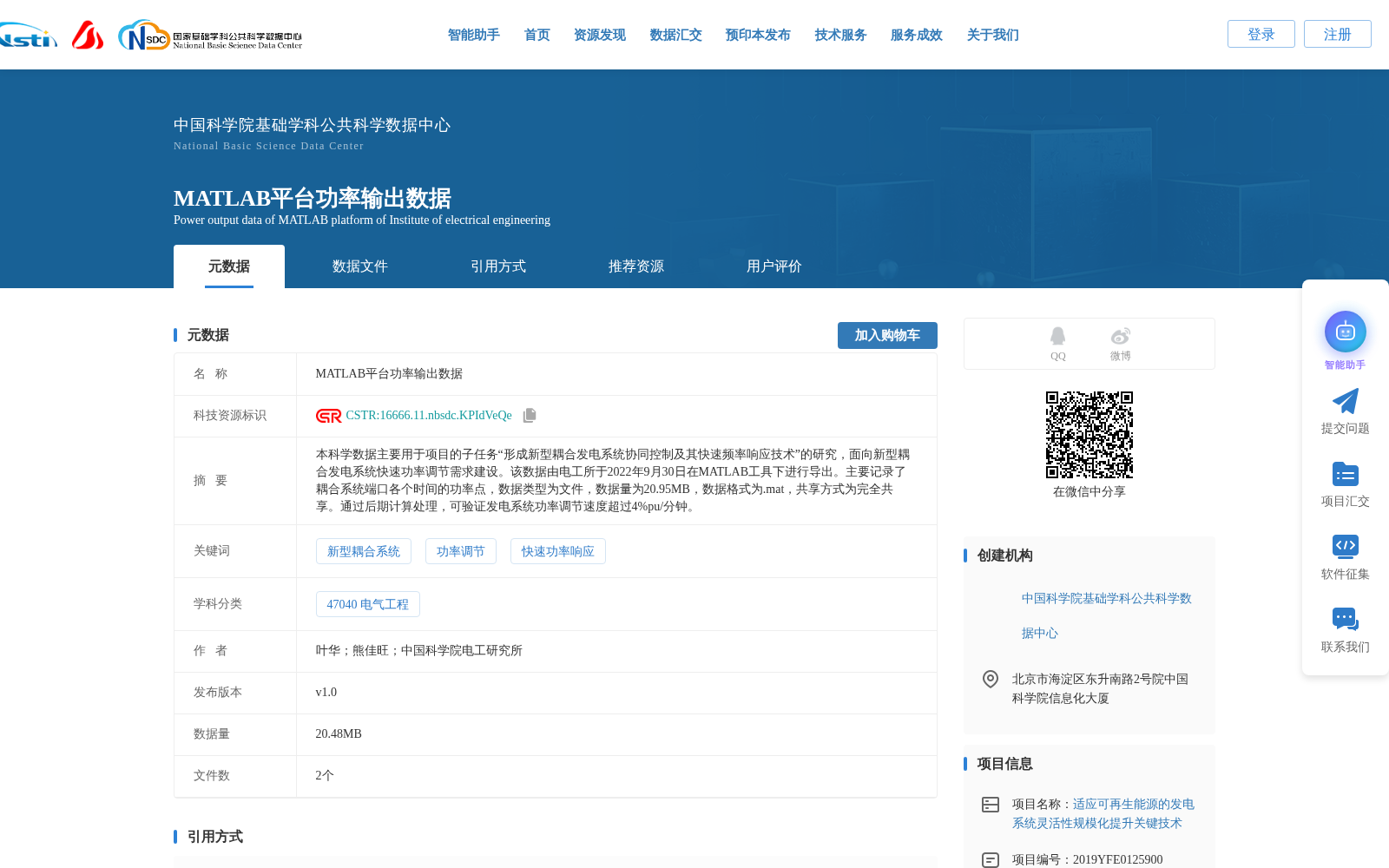Open the 资源发现 menu item
Viewport: 1389px width, 868px height.
[600, 35]
